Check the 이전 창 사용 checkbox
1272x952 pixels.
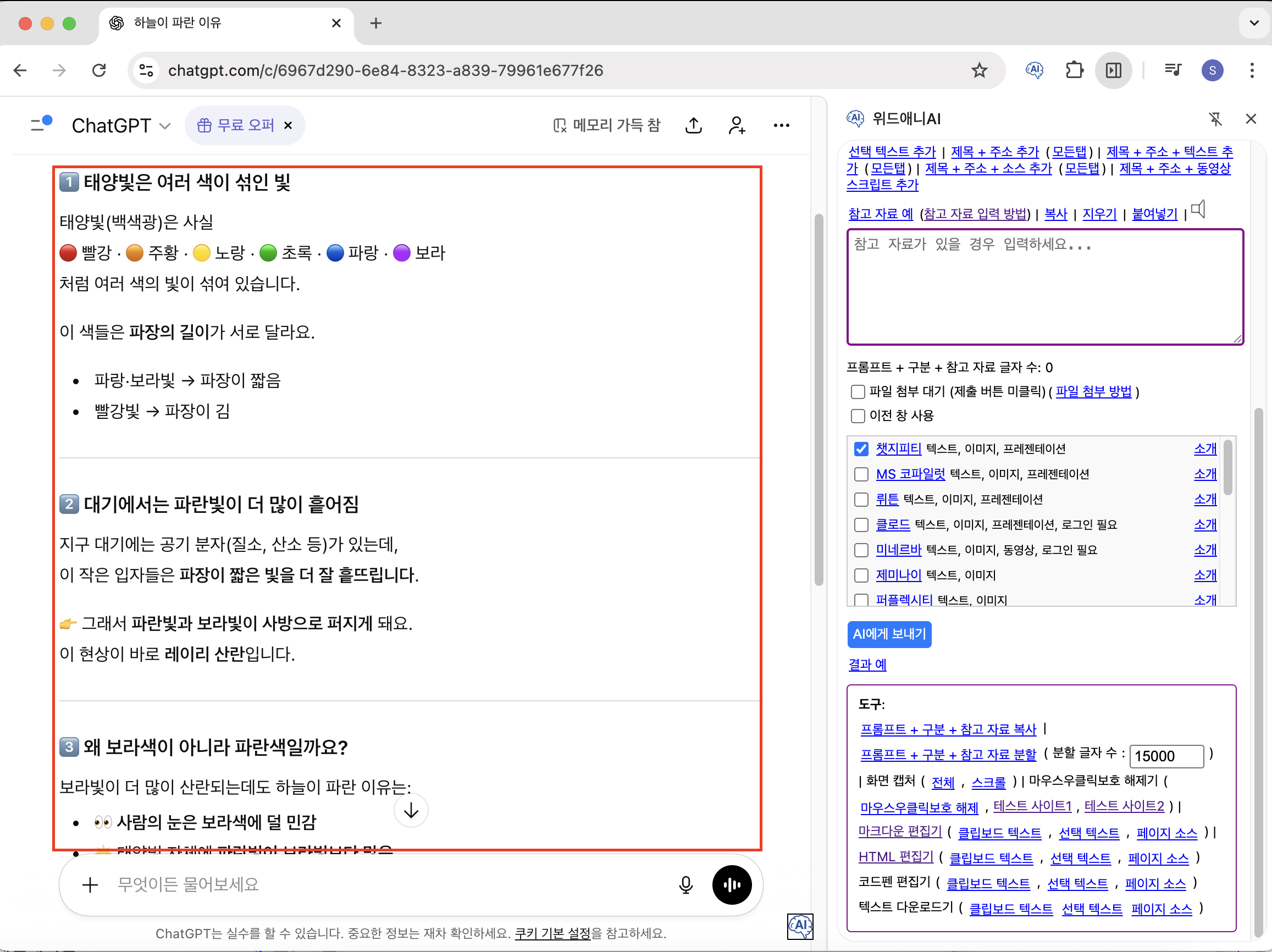(x=858, y=416)
